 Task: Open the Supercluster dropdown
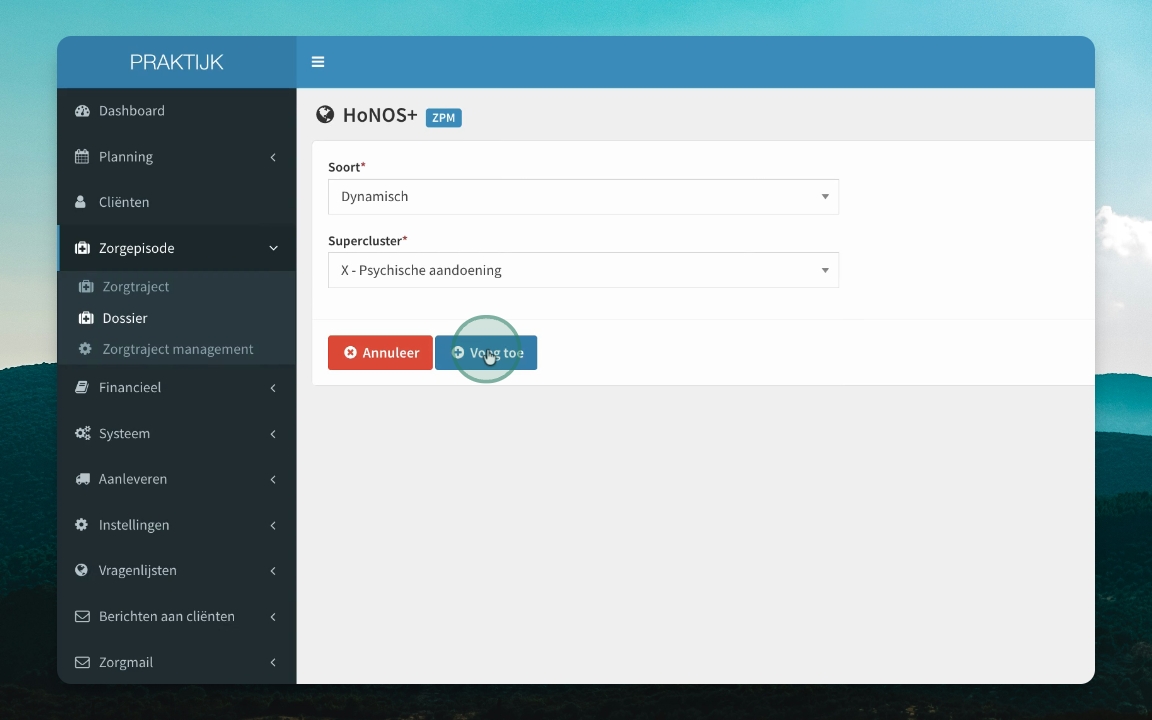click(583, 270)
